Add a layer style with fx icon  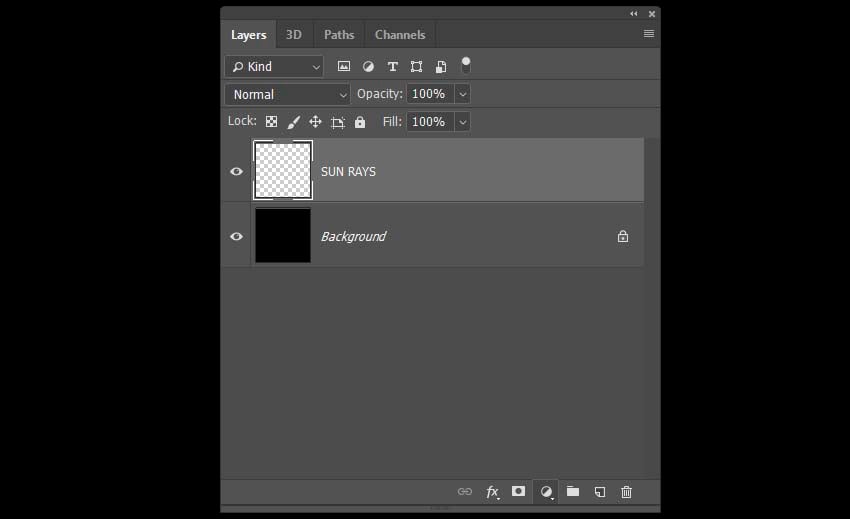492,492
